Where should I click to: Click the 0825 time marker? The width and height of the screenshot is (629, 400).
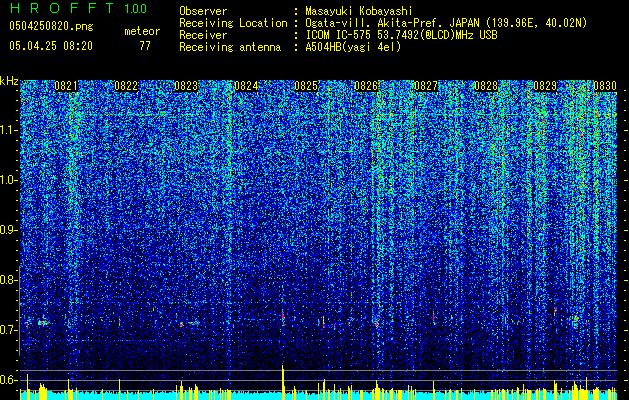306,86
